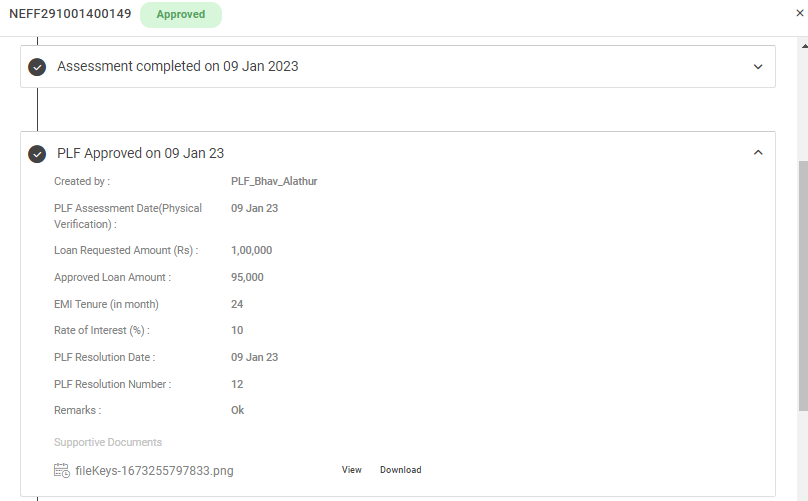Click the file icon beside fileKeys-1673255797833.png
This screenshot has height=501, width=808.
click(x=62, y=470)
